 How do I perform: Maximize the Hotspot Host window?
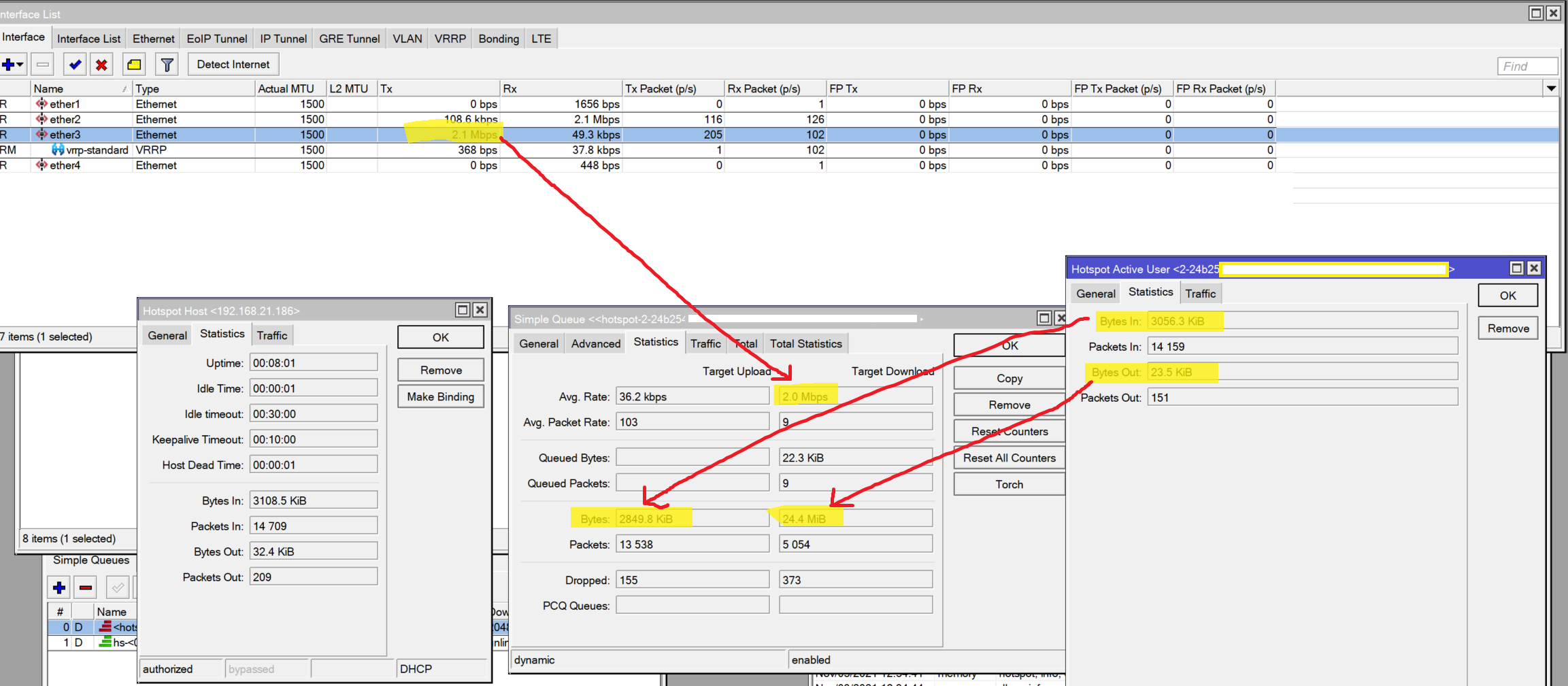tap(463, 310)
